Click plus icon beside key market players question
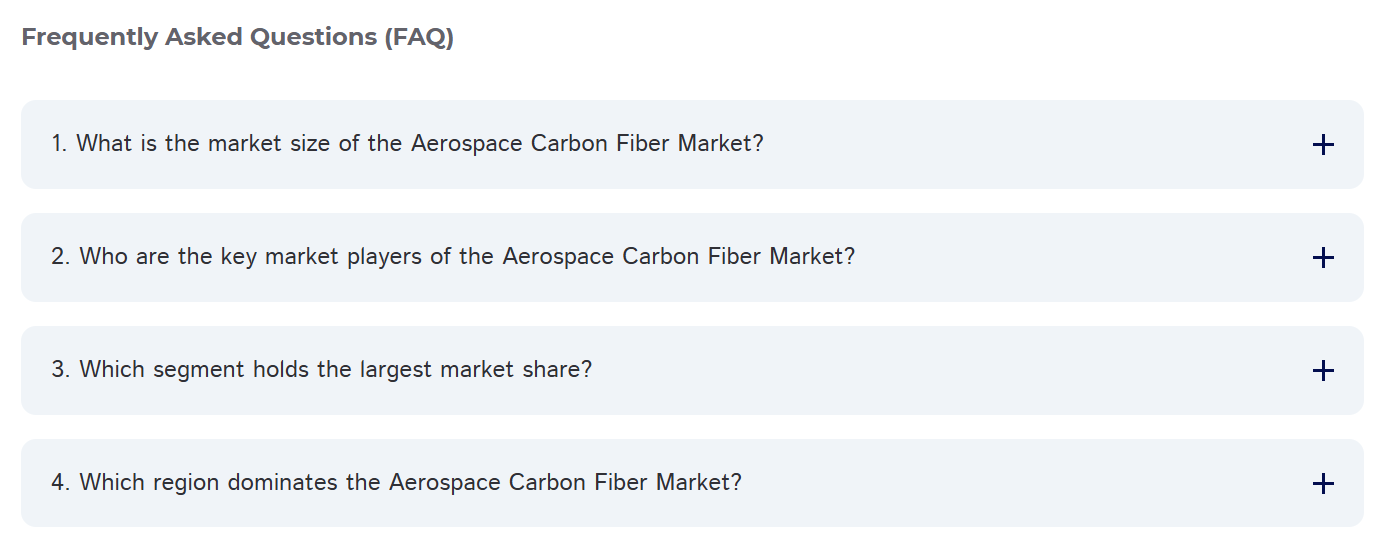 pos(1322,258)
